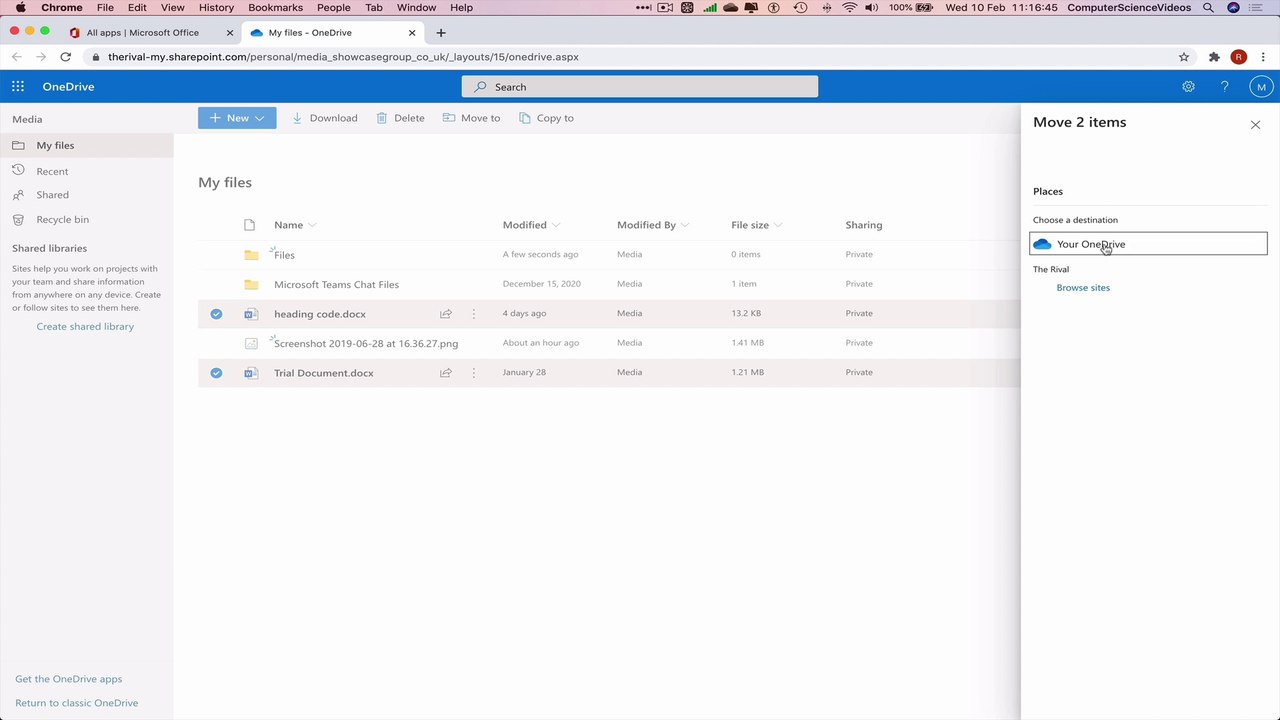
Task: Open more actions for heading code.docx
Action: [x=474, y=314]
